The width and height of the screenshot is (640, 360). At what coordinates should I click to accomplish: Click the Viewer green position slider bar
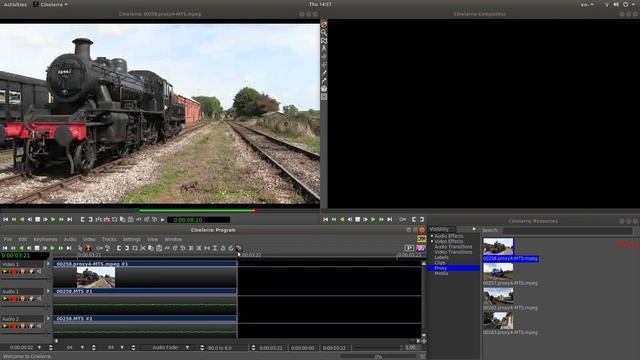pyautogui.click(x=197, y=211)
